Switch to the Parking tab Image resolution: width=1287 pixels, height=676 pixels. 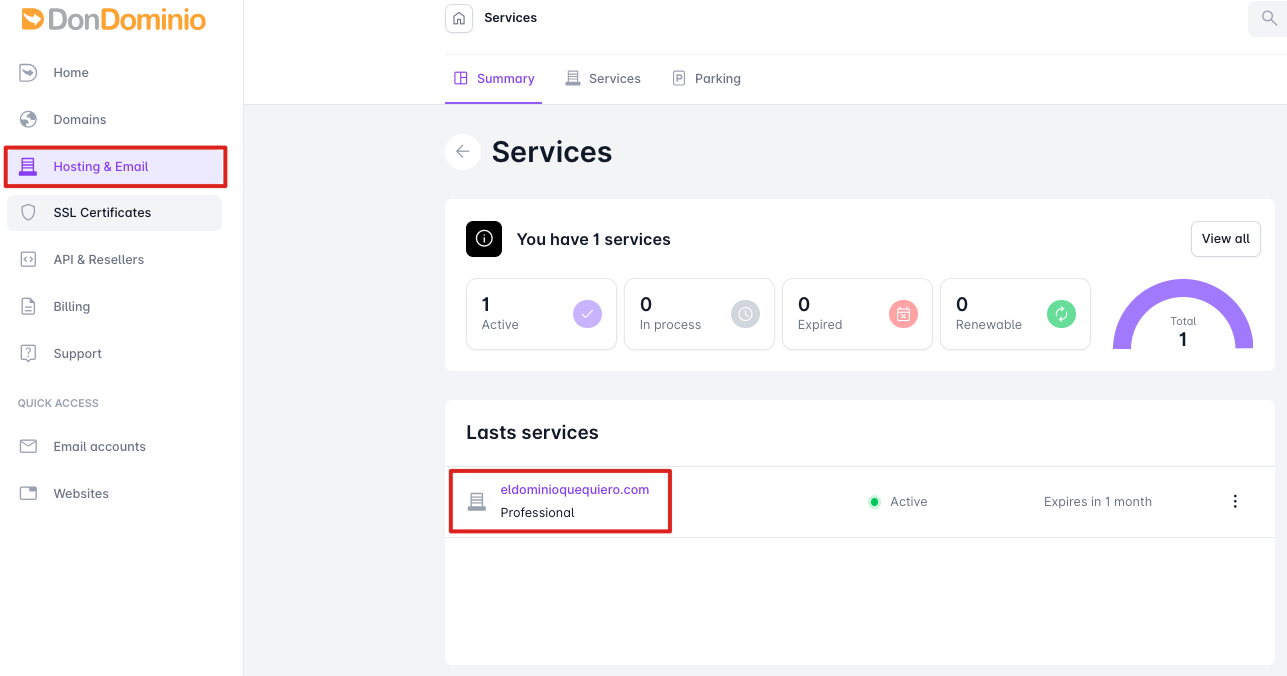(707, 78)
